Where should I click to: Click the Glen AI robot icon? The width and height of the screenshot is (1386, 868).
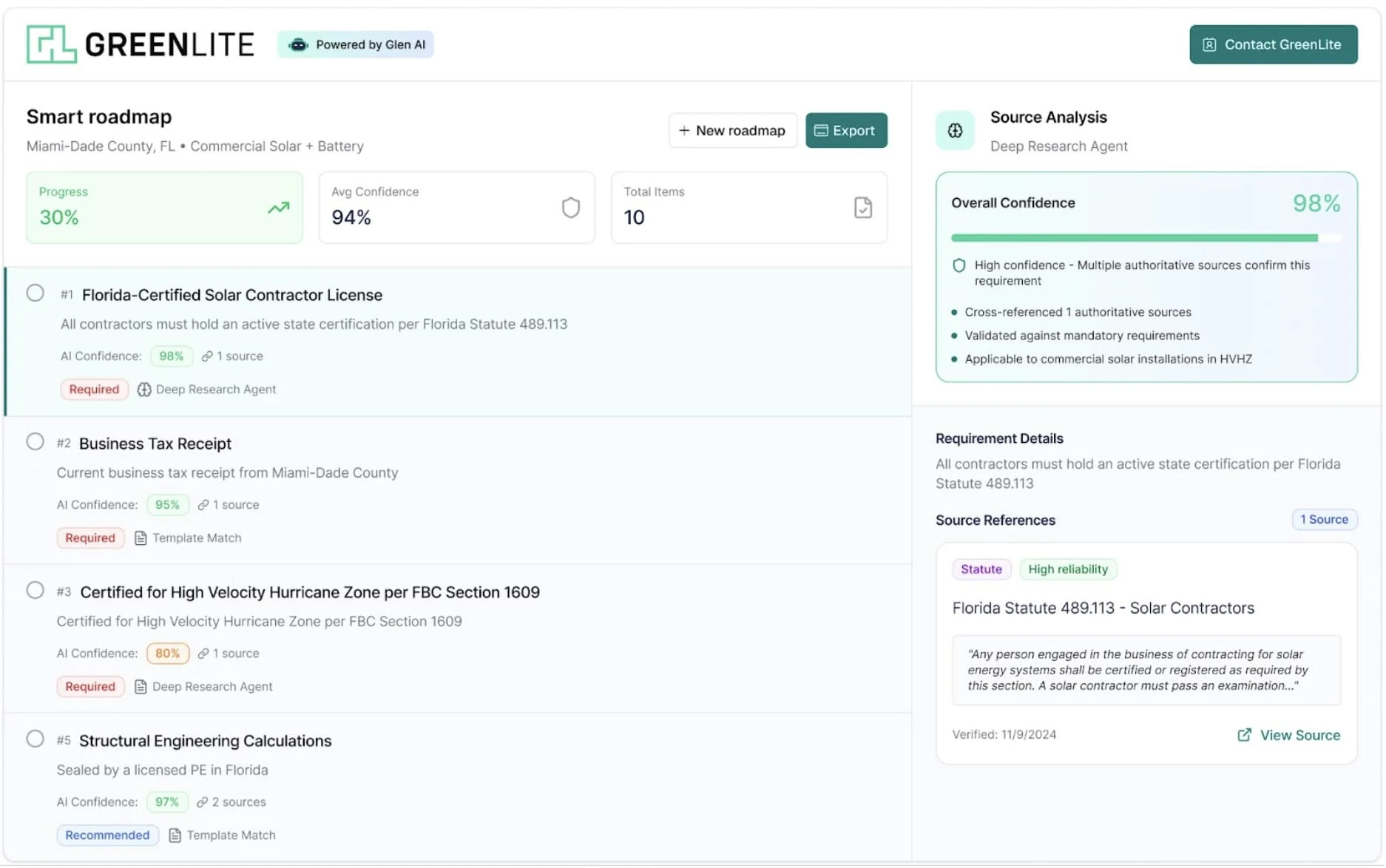tap(298, 45)
